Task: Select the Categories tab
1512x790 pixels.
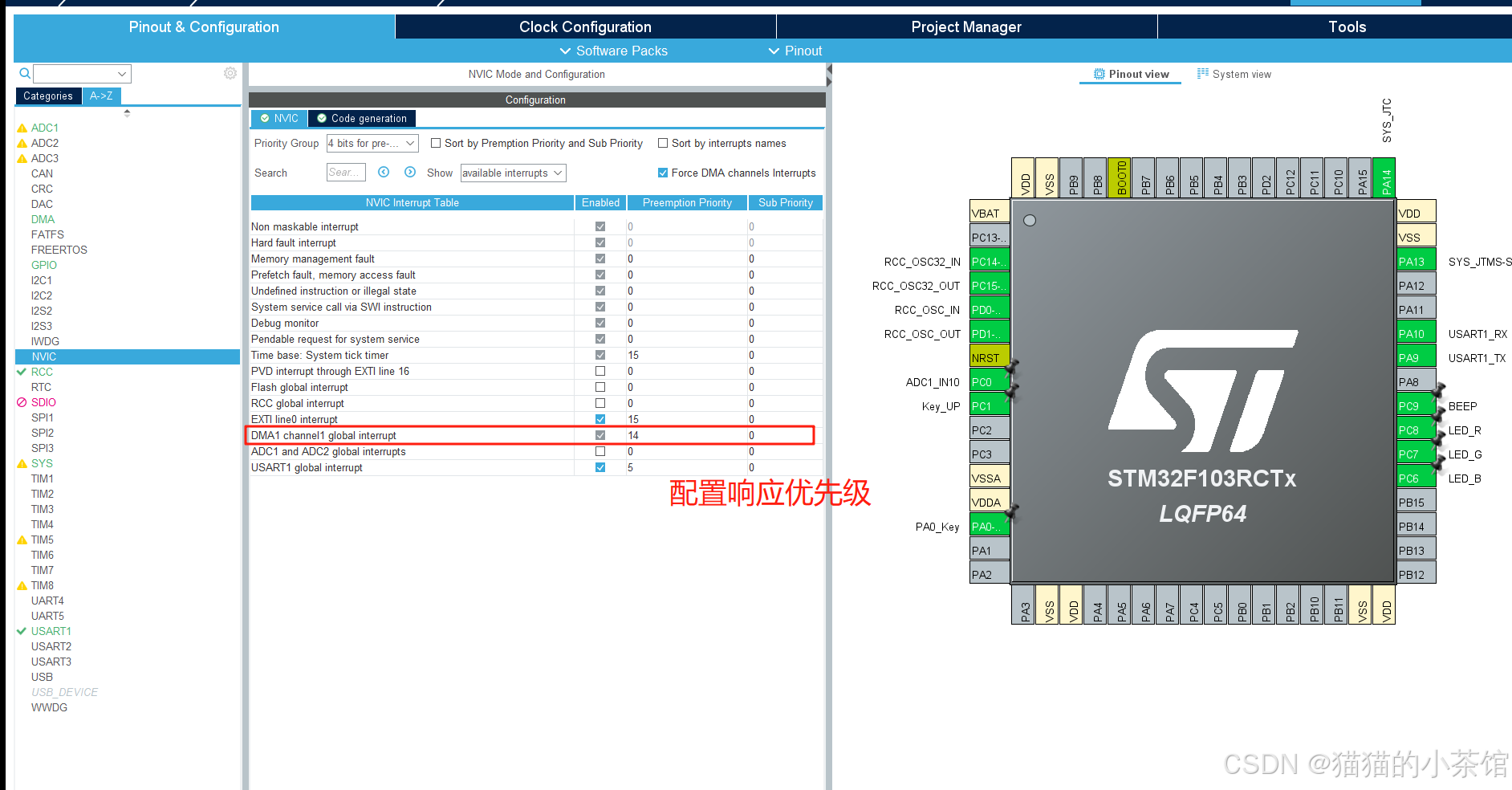Action: point(48,96)
